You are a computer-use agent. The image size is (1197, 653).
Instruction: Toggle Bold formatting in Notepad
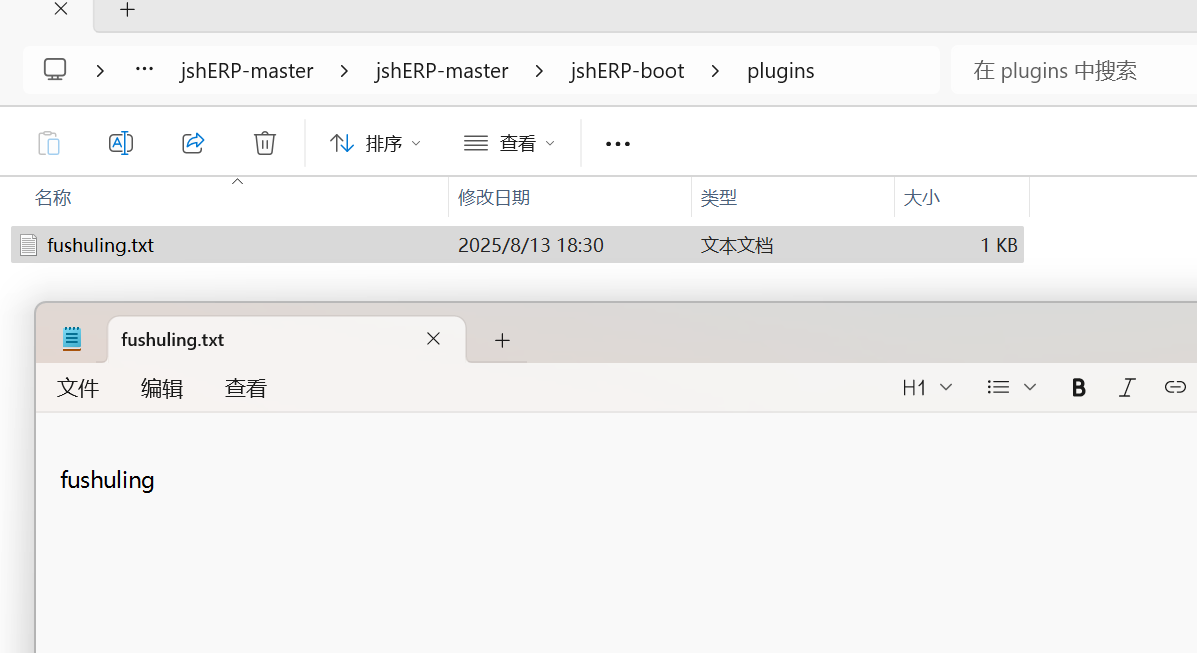1078,387
